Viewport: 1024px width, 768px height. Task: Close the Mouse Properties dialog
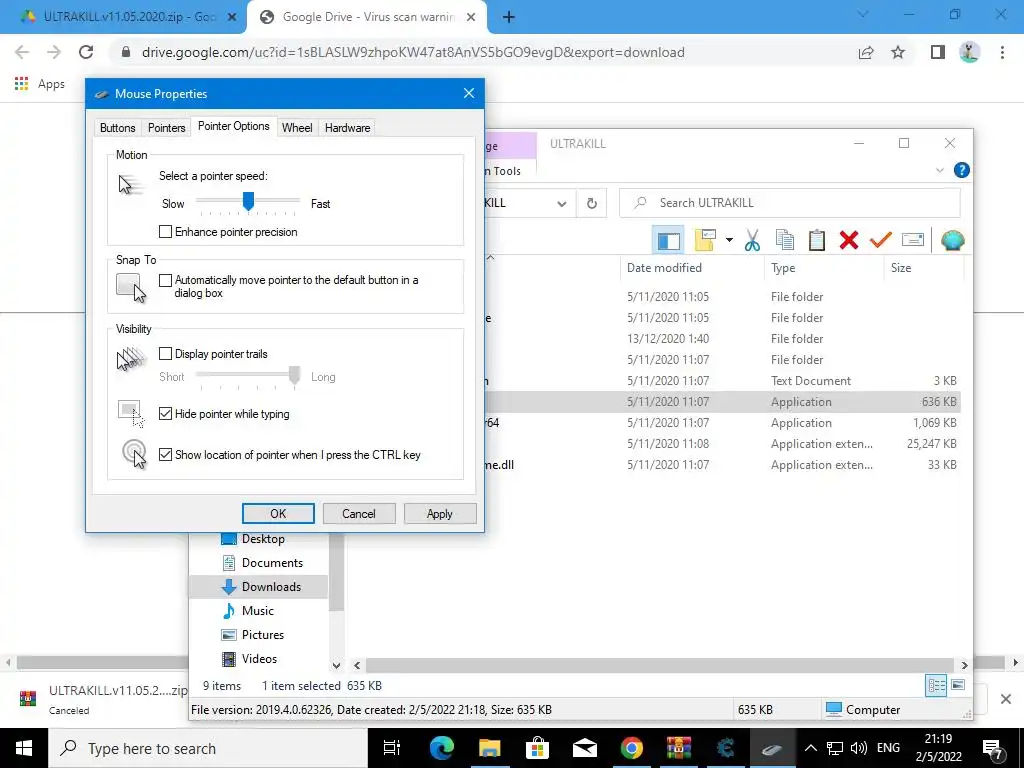469,93
